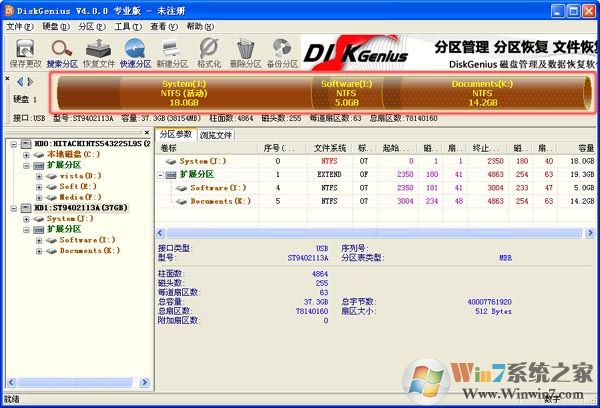Click the 搜索分区 magnifier toolbar icon
The height and width of the screenshot is (408, 600).
pyautogui.click(x=60, y=50)
